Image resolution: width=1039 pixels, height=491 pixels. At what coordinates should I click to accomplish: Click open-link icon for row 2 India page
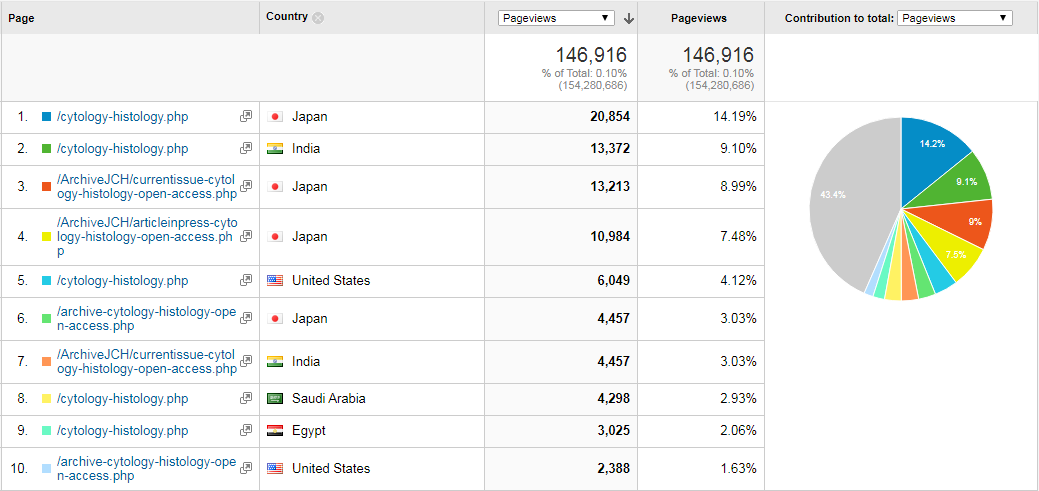click(x=246, y=148)
